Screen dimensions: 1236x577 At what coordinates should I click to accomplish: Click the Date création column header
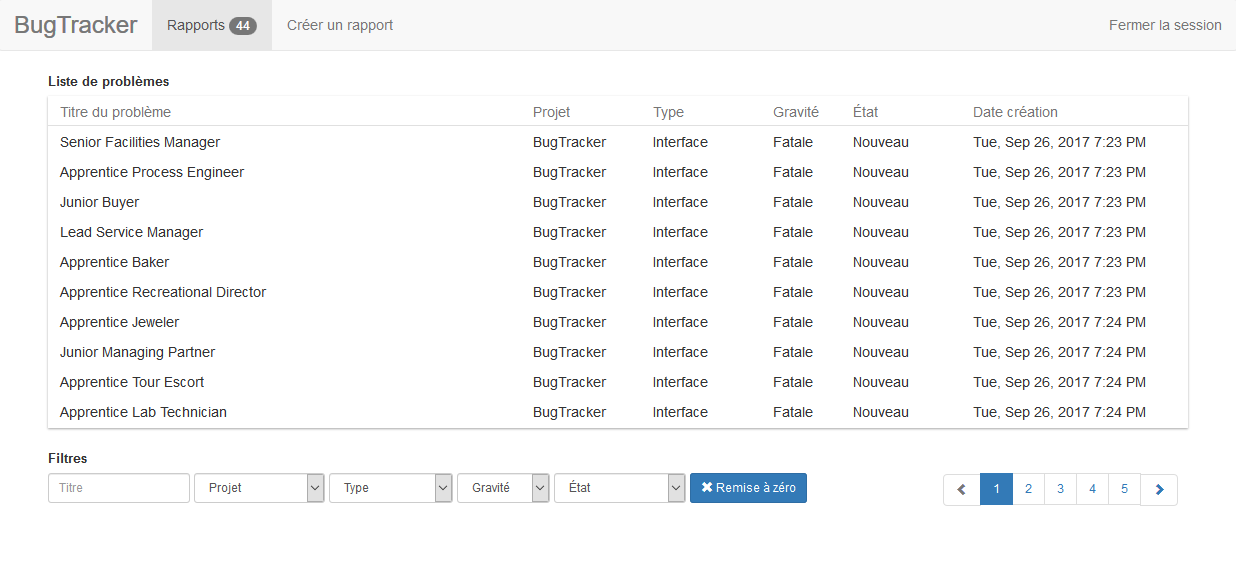tap(1015, 112)
